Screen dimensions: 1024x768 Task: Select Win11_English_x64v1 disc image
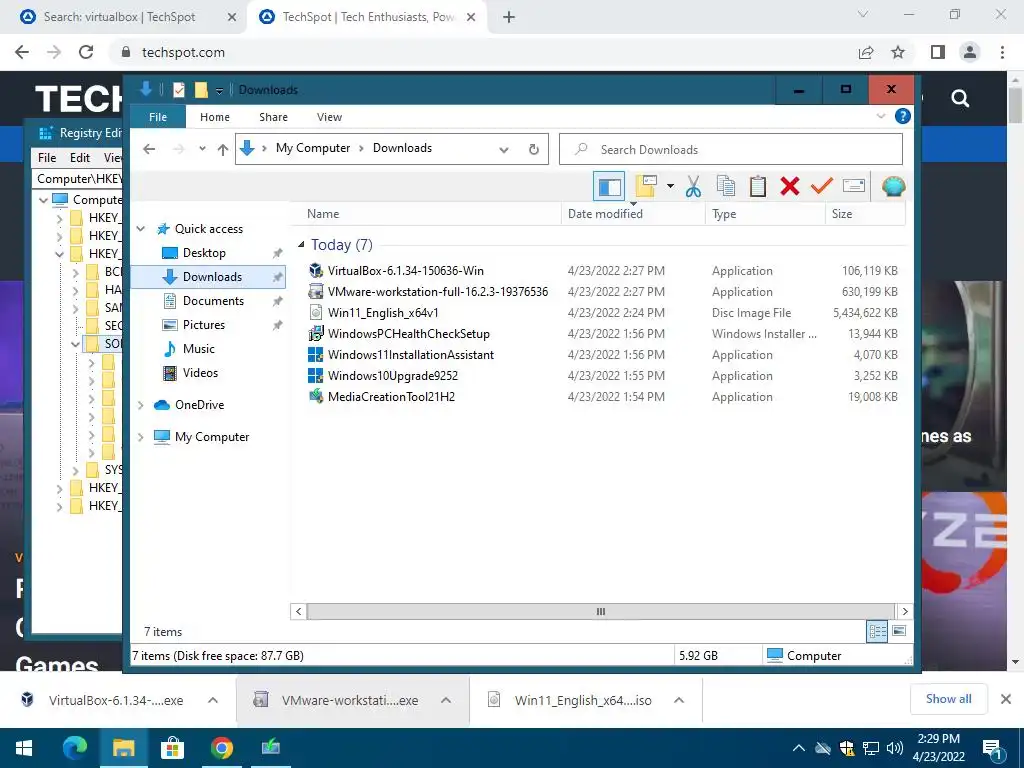(383, 312)
